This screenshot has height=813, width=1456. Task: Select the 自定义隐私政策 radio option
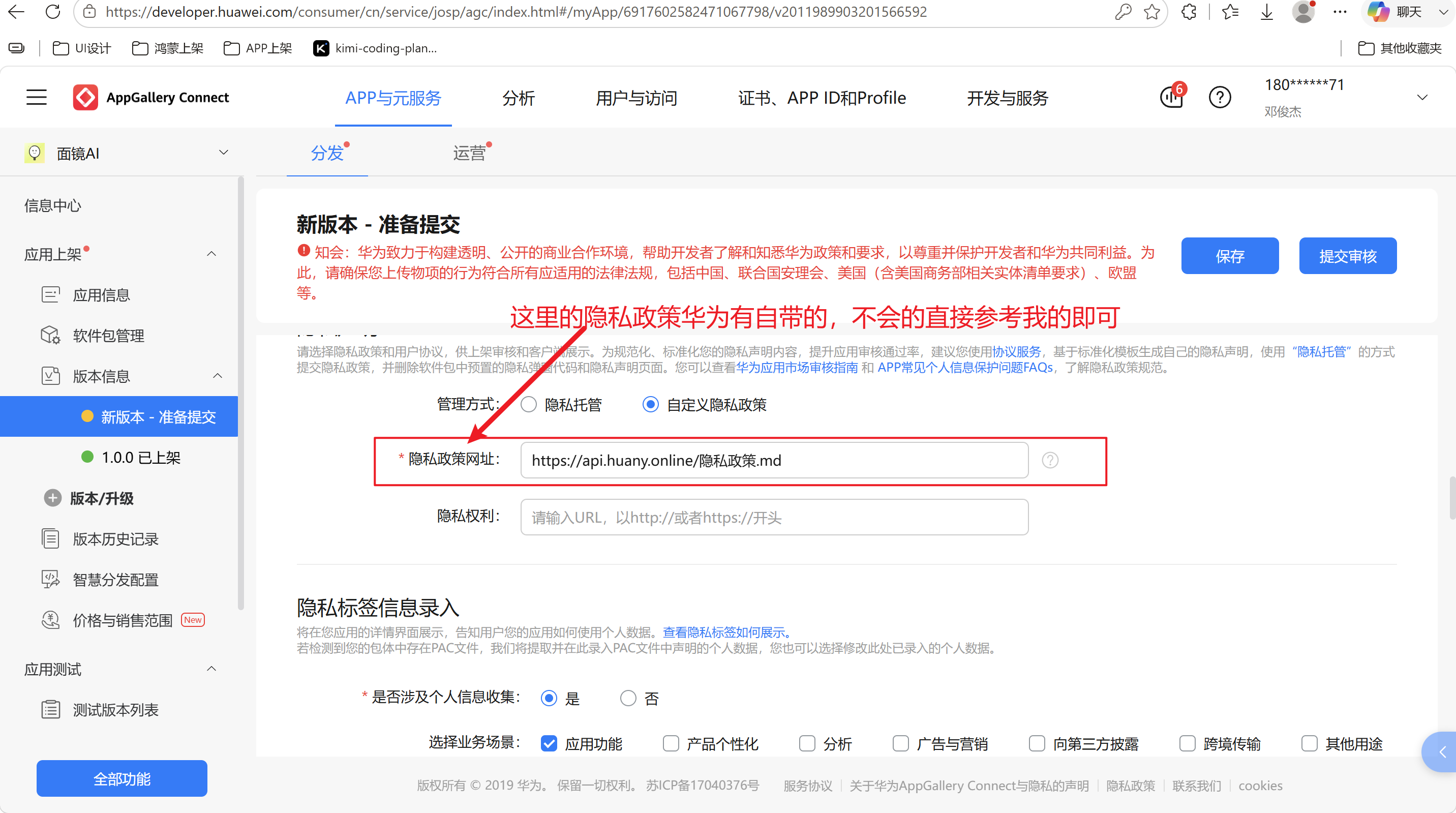pyautogui.click(x=651, y=405)
